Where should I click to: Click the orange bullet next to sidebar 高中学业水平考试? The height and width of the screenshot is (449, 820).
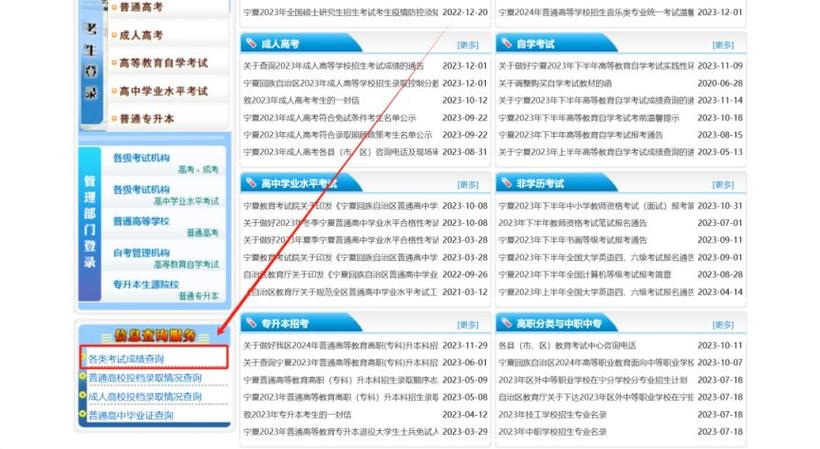point(114,91)
